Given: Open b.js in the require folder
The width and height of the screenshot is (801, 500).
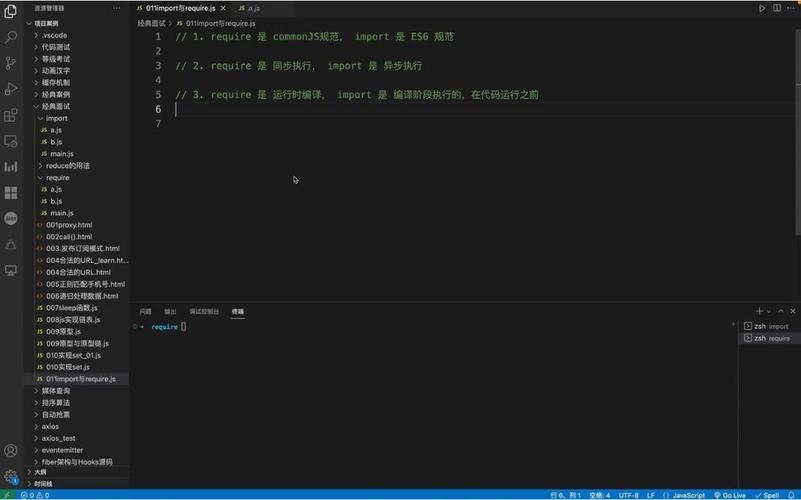Looking at the screenshot, I should click(x=77, y=201).
